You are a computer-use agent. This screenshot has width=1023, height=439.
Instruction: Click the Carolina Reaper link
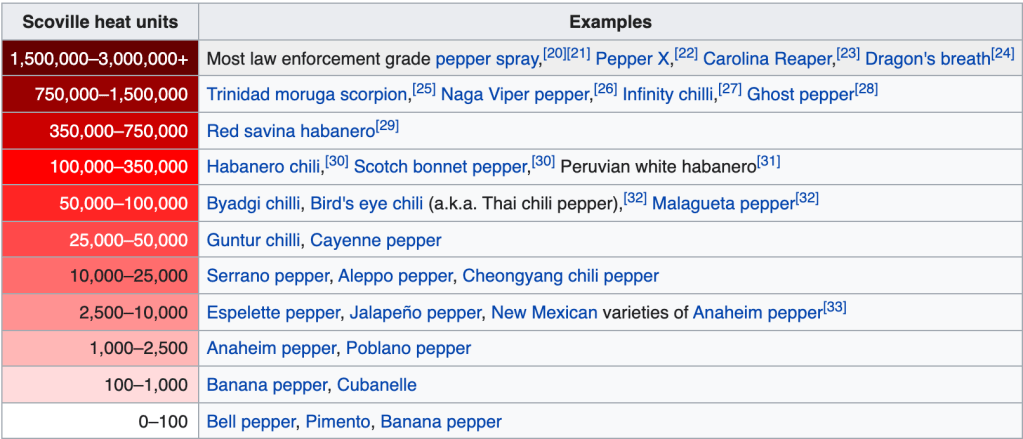pos(767,59)
